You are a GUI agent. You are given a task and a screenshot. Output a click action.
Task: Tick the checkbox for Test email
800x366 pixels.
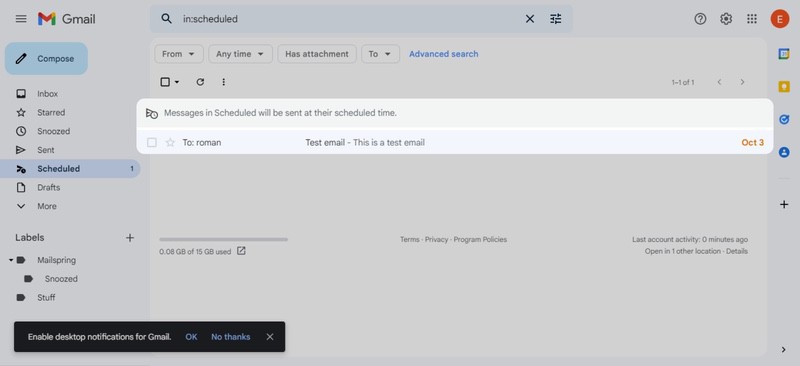152,142
